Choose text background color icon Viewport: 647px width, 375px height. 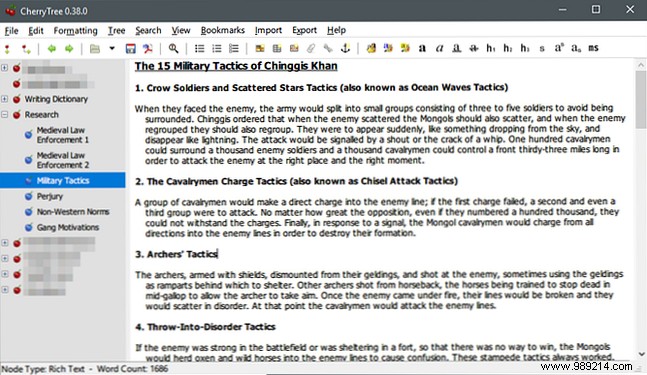pos(405,48)
